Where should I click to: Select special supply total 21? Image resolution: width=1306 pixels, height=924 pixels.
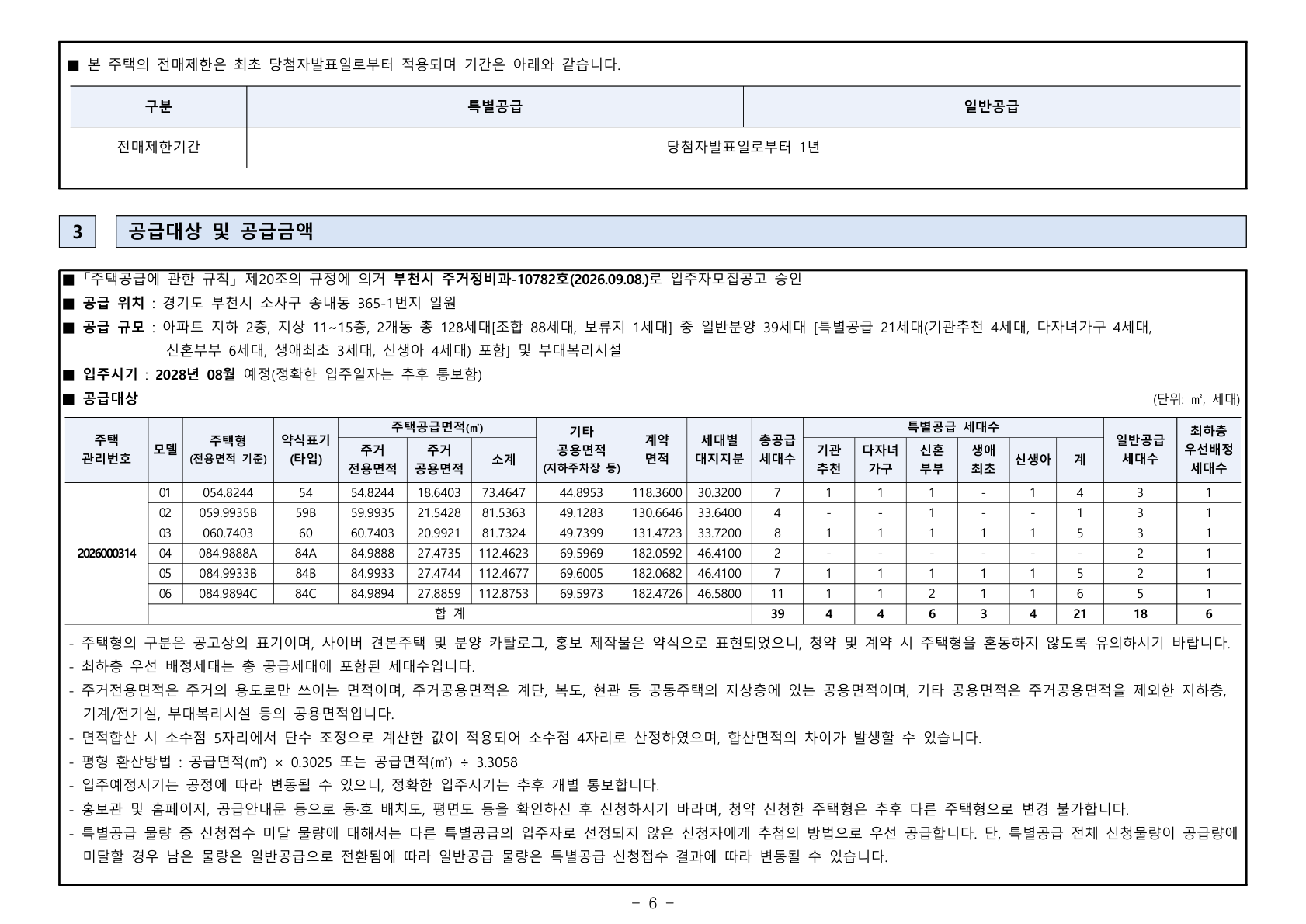[x=1079, y=613]
